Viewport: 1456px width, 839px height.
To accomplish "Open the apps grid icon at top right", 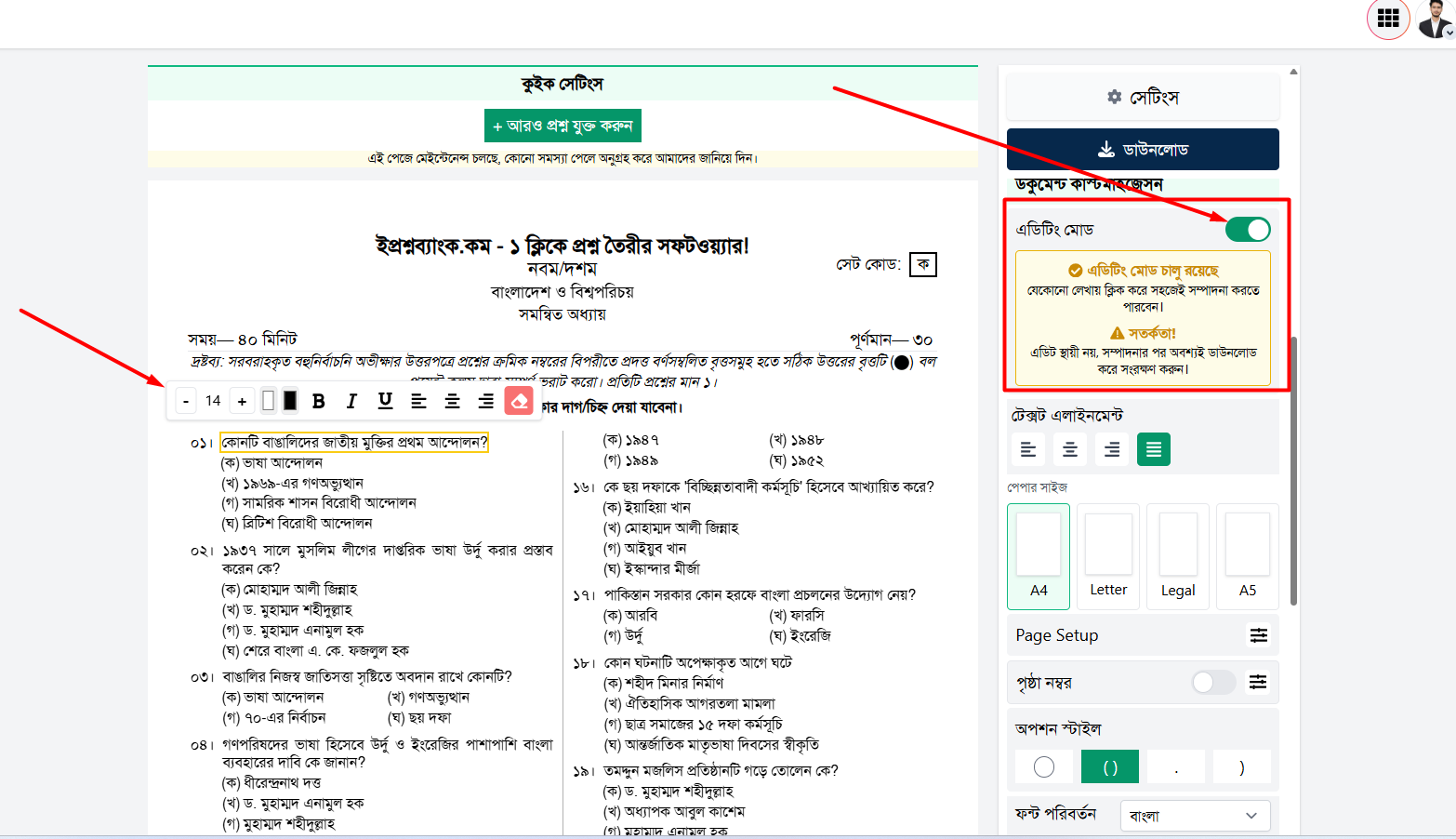I will pos(1388,19).
